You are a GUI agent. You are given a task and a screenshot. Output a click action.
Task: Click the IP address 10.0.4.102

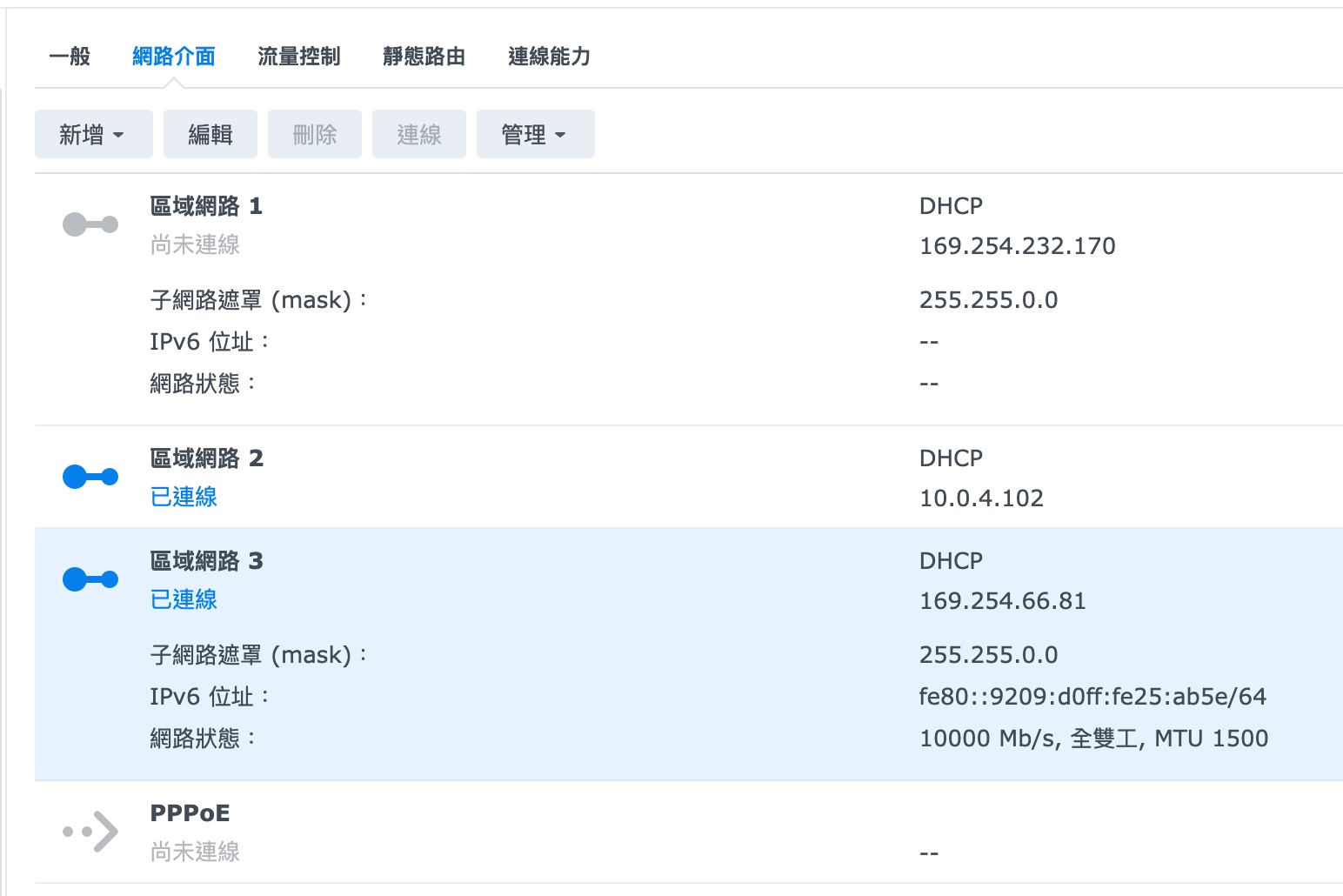point(981,498)
